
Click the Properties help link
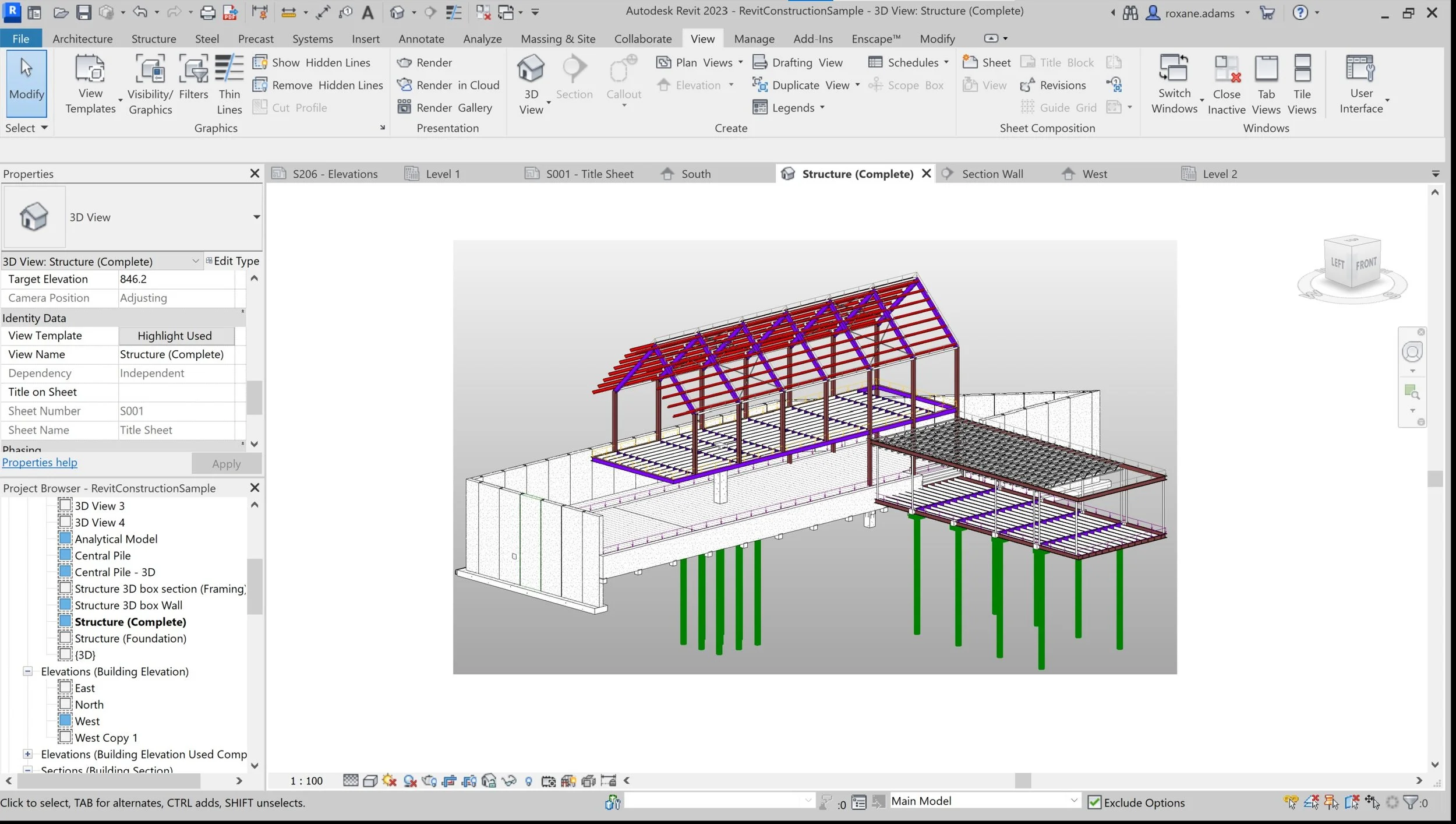(40, 462)
